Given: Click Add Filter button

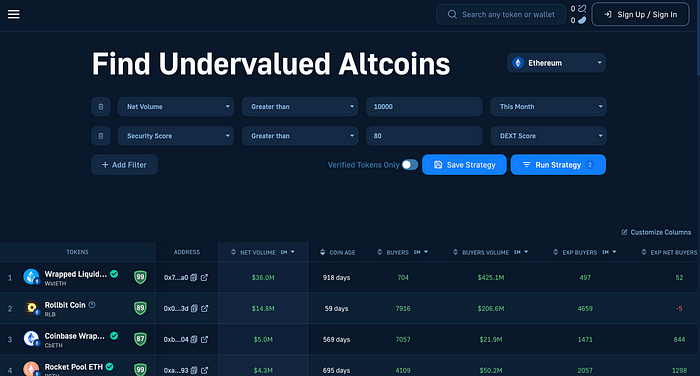Looking at the screenshot, I should pos(124,165).
